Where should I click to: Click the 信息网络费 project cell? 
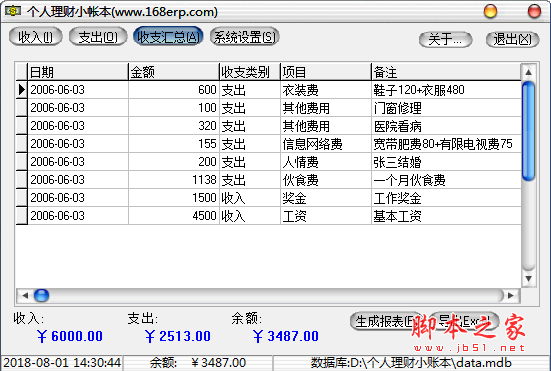tap(326, 144)
